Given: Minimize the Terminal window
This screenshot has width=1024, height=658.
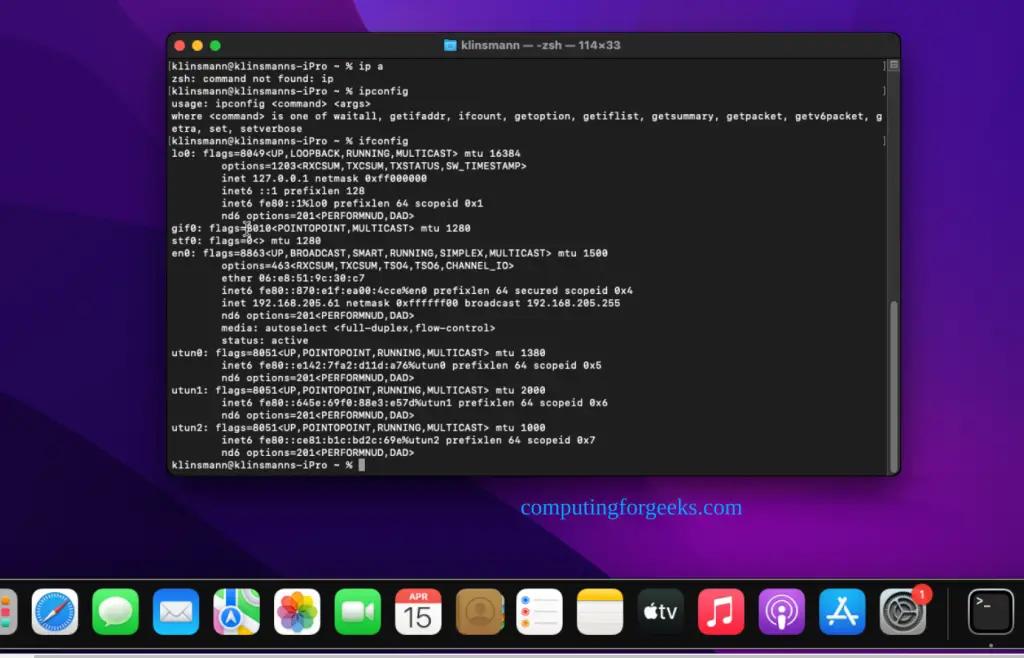Looking at the screenshot, I should pos(197,45).
